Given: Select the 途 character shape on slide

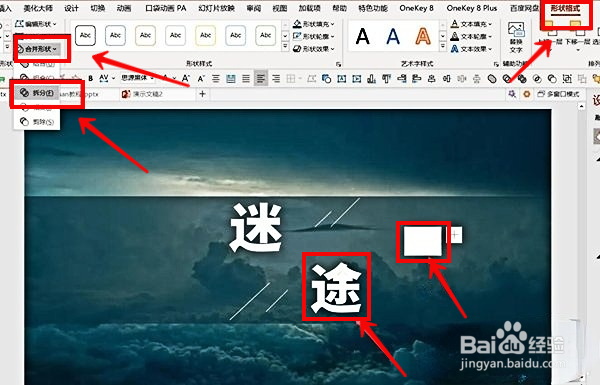Looking at the screenshot, I should pyautogui.click(x=336, y=287).
